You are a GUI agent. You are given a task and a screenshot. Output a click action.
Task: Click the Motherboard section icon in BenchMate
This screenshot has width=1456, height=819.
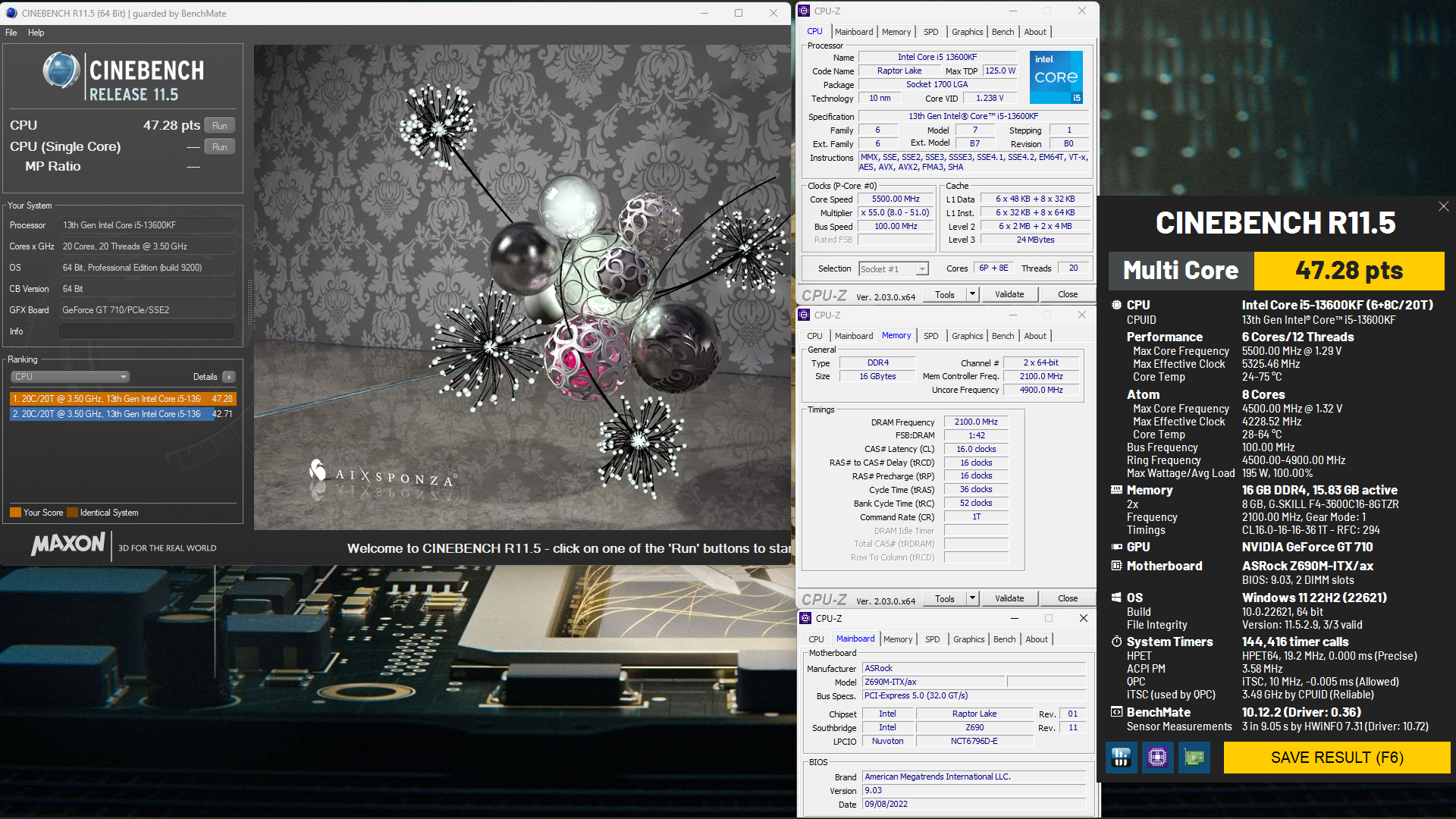[x=1116, y=566]
